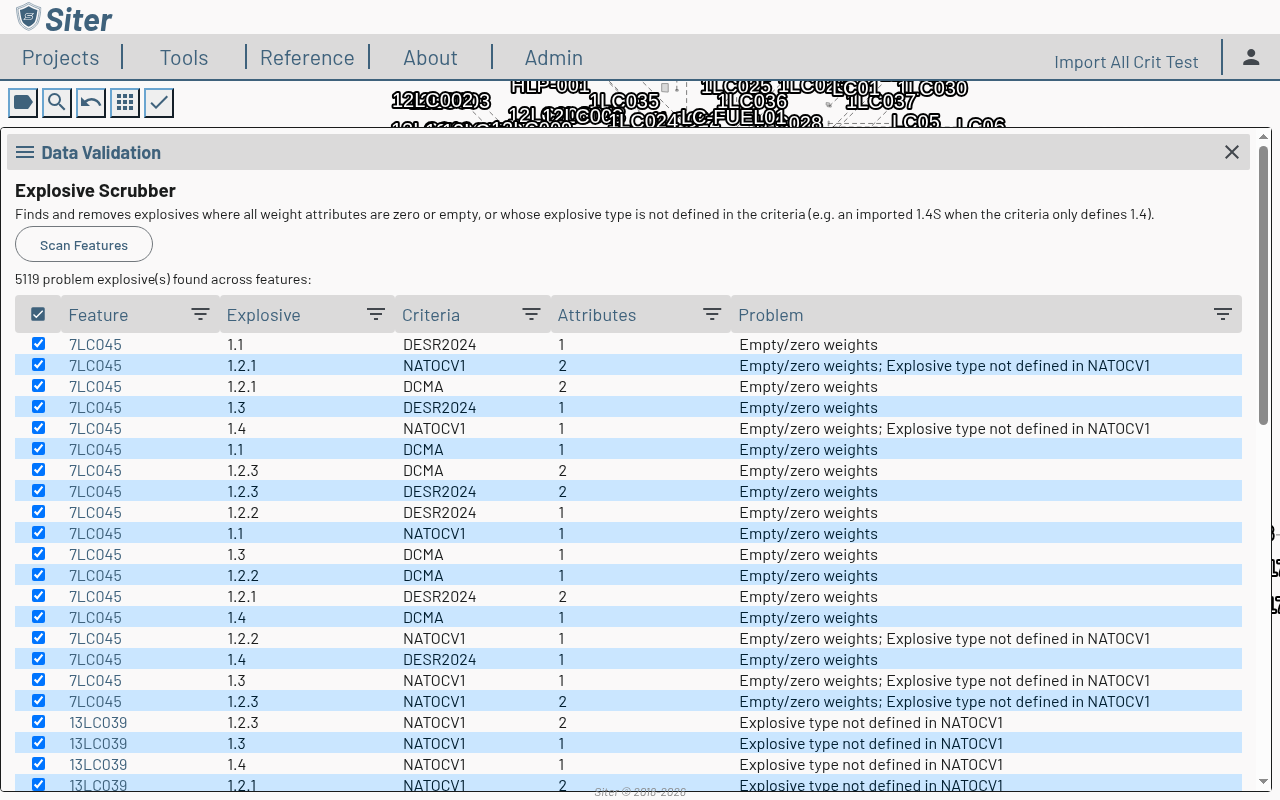
Task: Close the Data Validation panel
Action: click(1232, 152)
